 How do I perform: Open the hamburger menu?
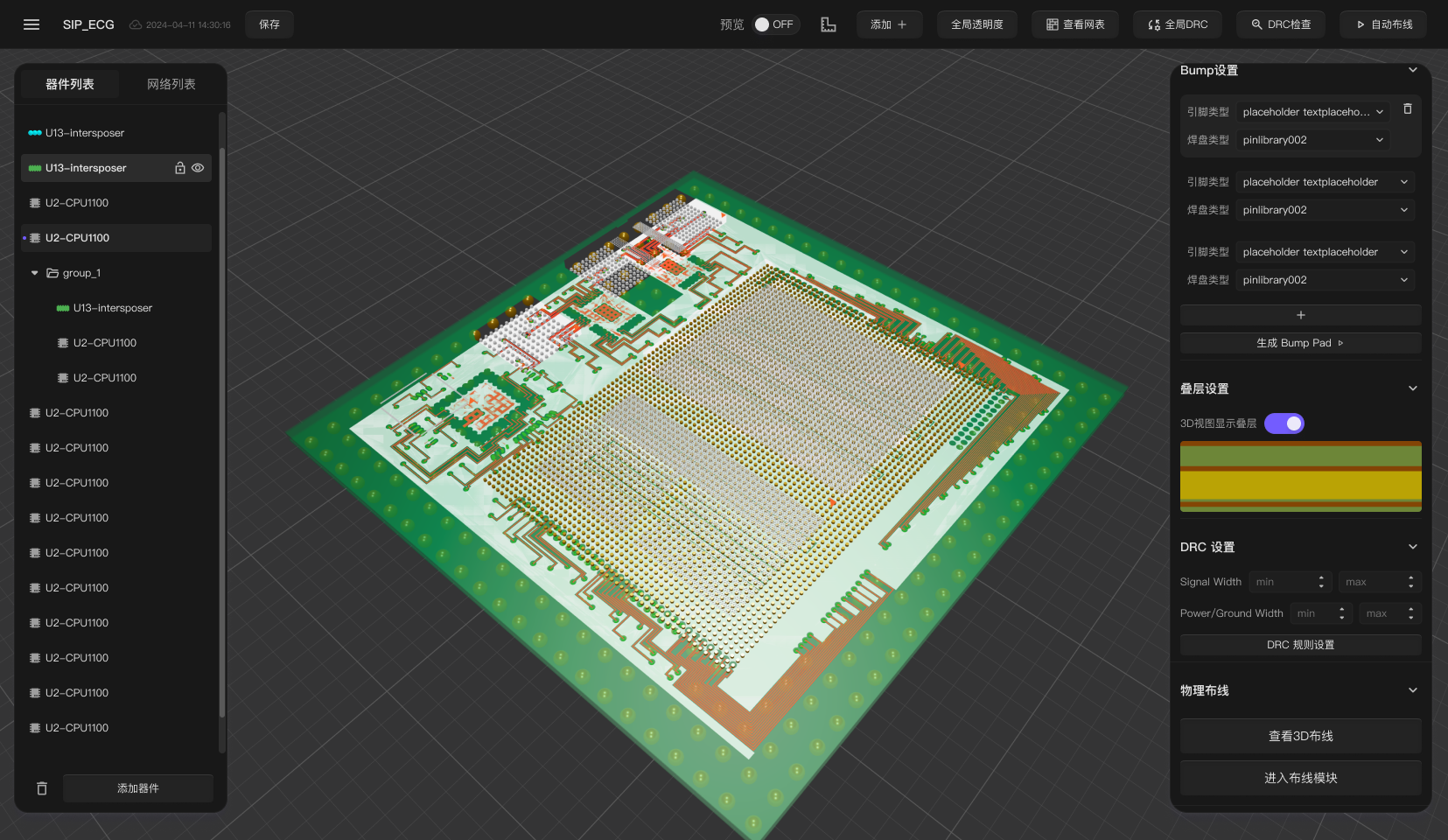point(31,24)
